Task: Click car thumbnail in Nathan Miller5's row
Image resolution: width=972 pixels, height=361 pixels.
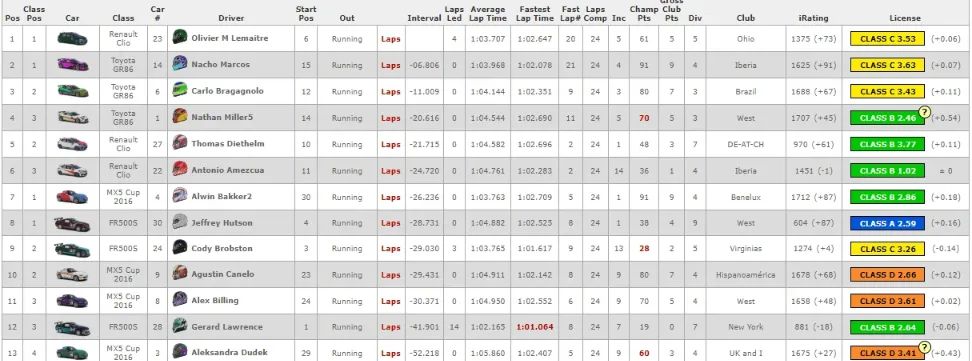Action: click(x=73, y=117)
